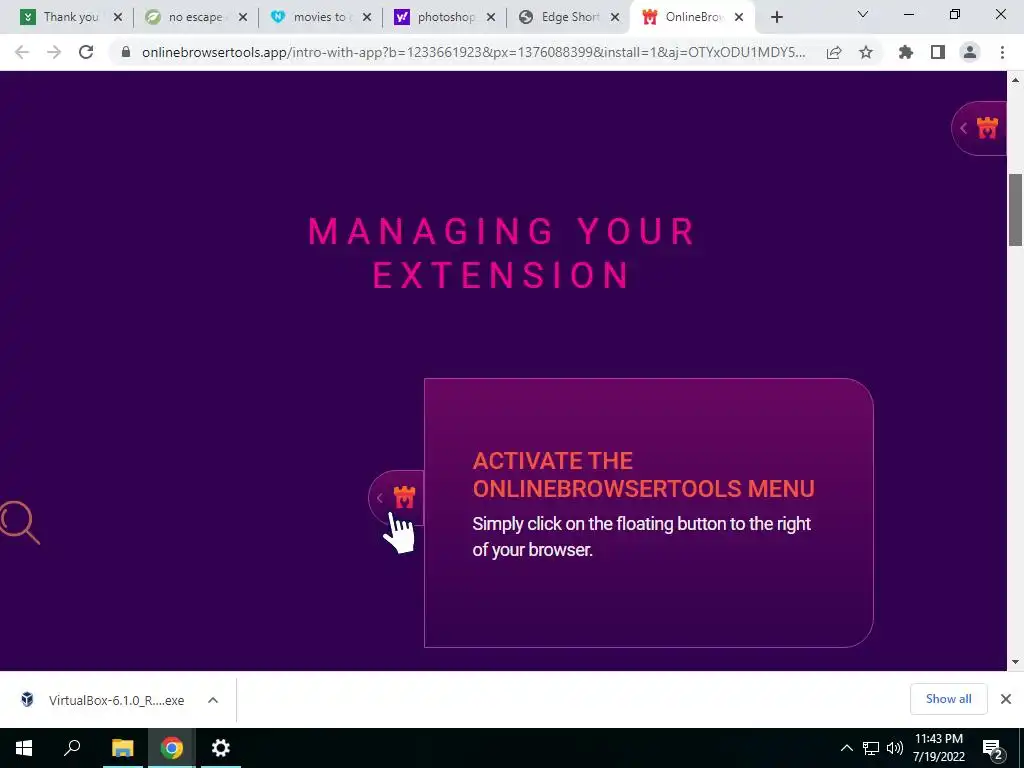Open a new browser tab
1024x768 pixels.
tap(776, 17)
